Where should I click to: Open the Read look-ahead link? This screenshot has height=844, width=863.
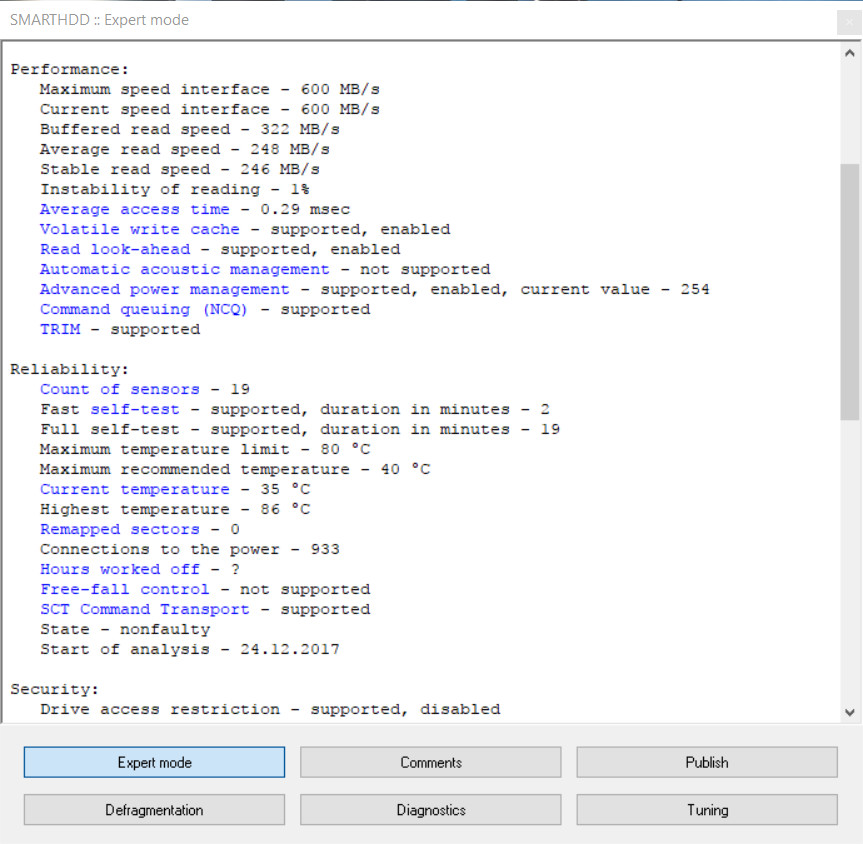click(115, 249)
